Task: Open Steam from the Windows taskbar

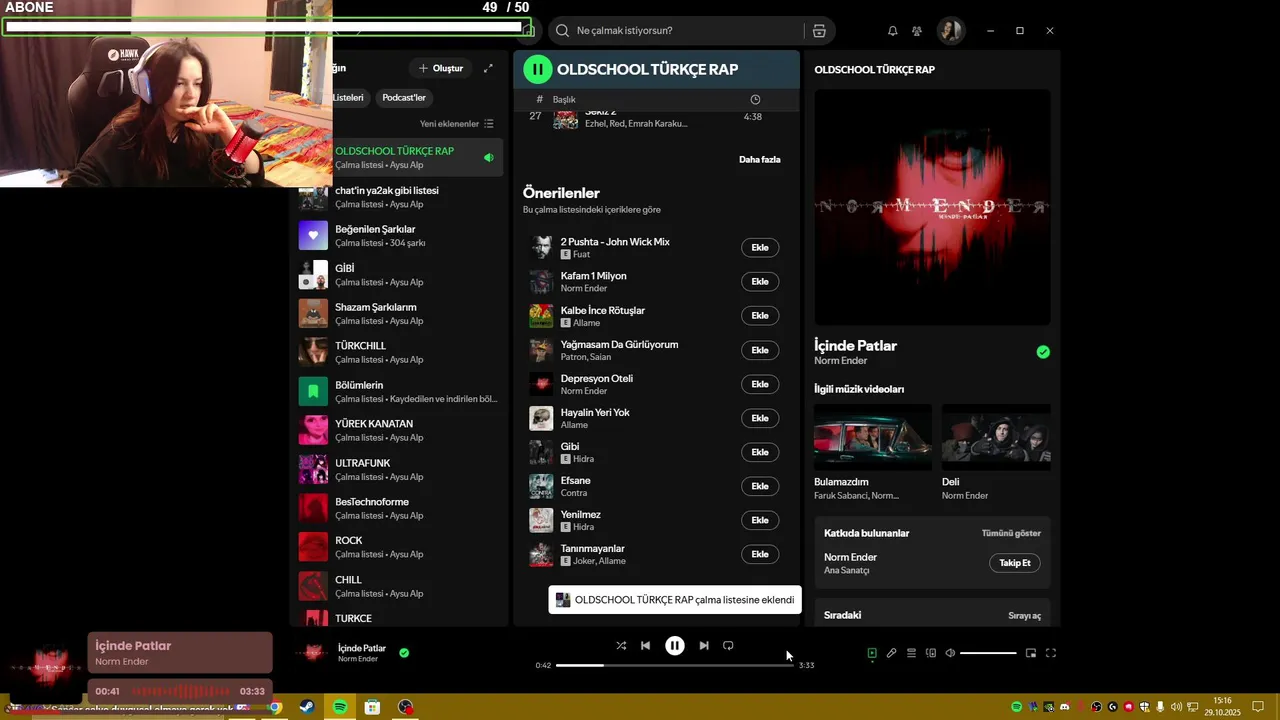Action: point(307,707)
